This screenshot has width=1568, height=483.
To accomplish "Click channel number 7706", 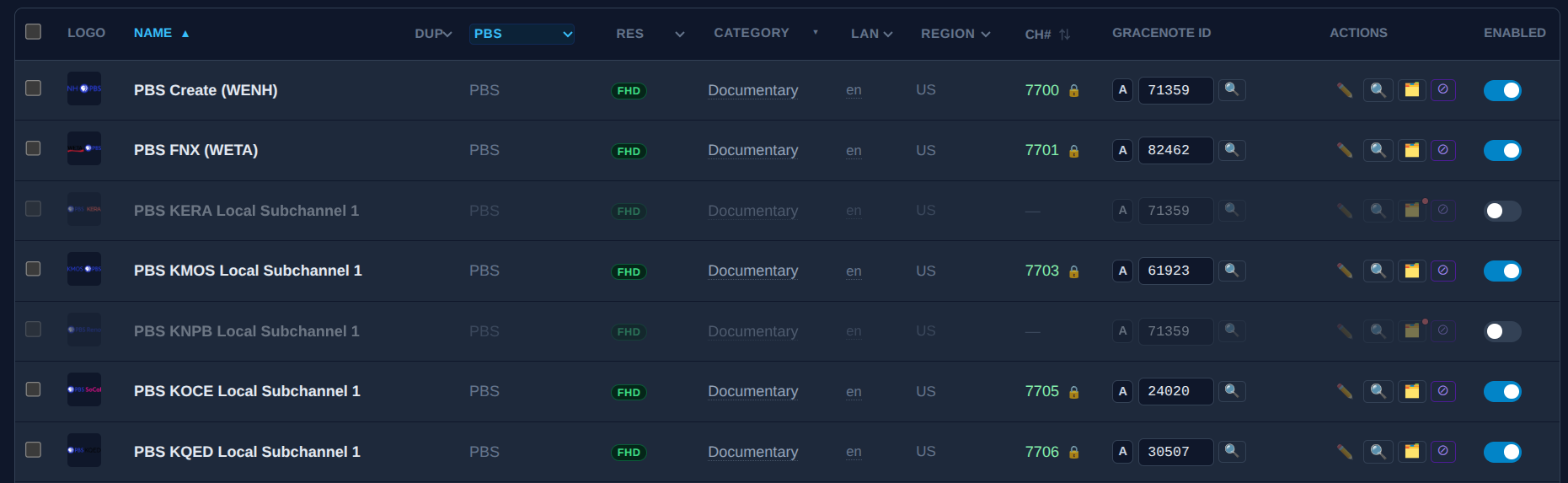I will (x=1041, y=452).
